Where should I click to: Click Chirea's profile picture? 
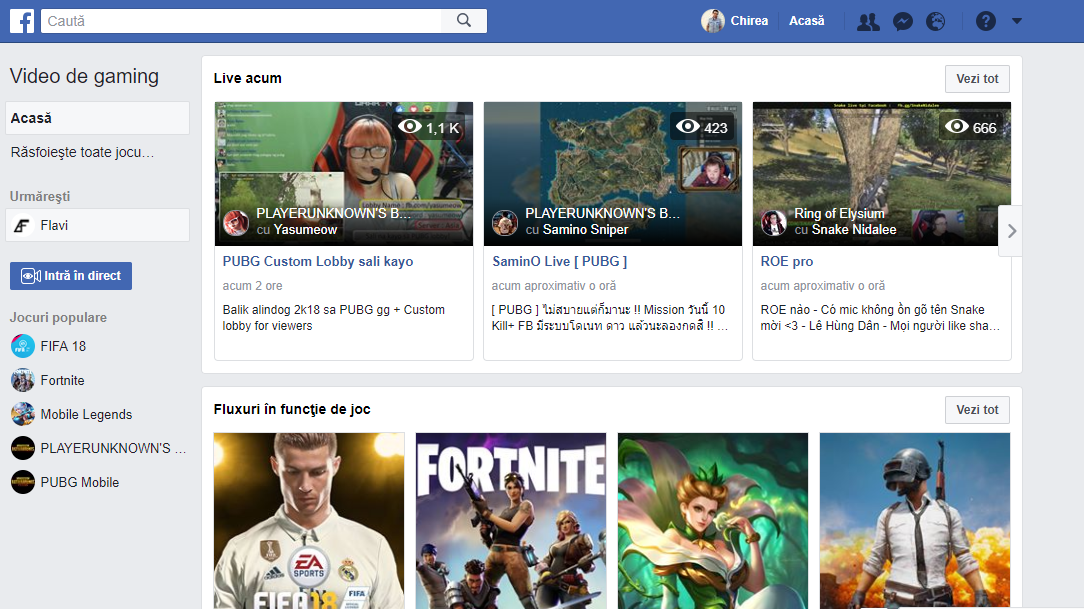pyautogui.click(x=714, y=20)
